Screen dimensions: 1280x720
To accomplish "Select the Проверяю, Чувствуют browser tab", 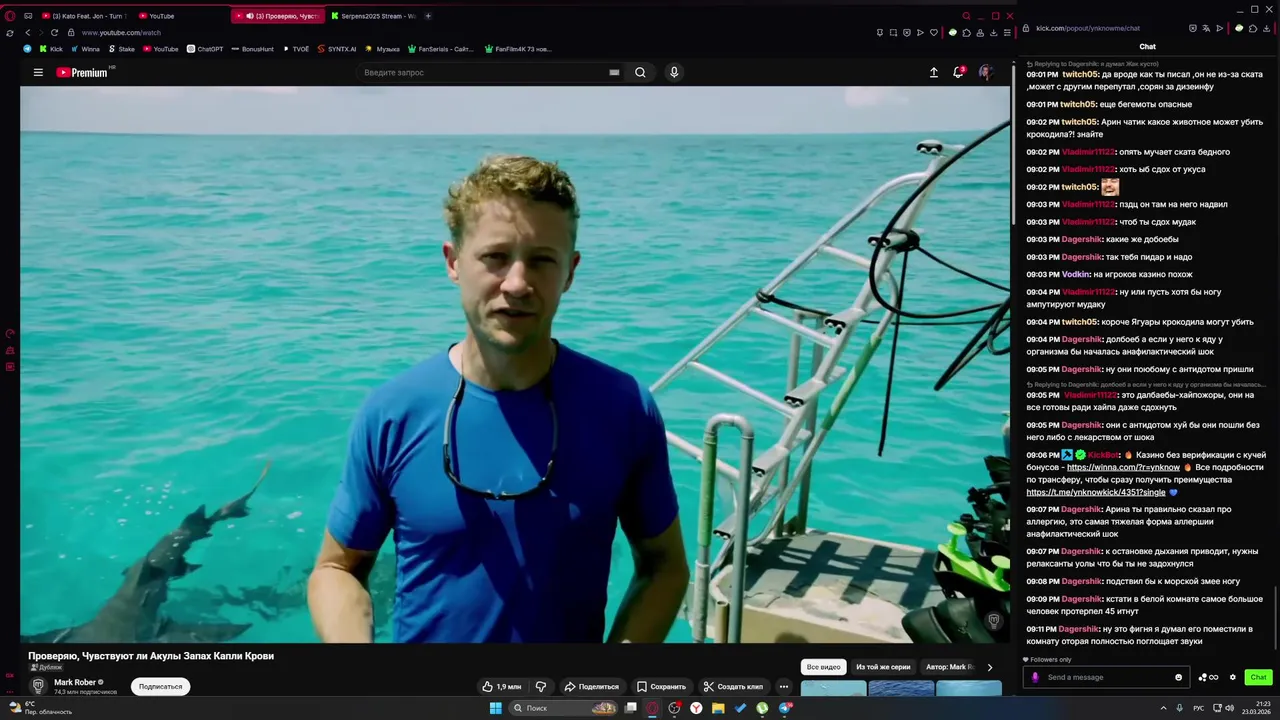I will pos(279,16).
